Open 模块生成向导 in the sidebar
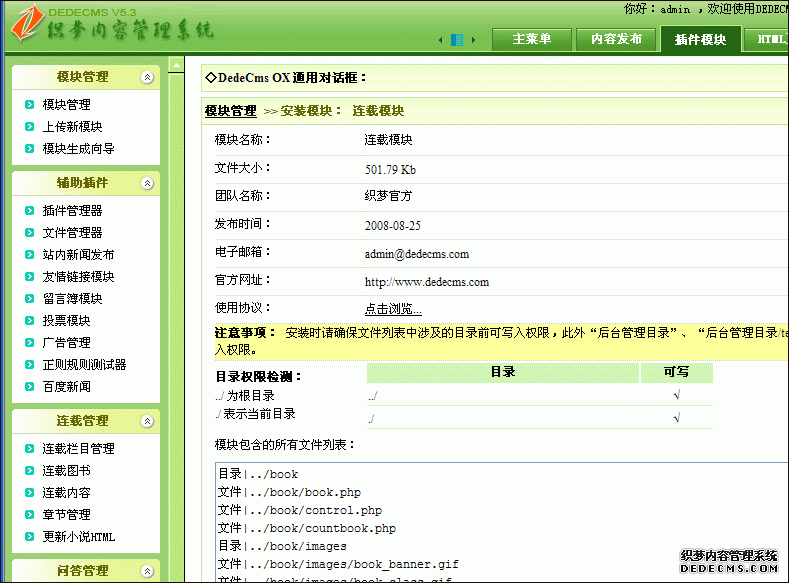Image resolution: width=789 pixels, height=583 pixels. pos(78,149)
